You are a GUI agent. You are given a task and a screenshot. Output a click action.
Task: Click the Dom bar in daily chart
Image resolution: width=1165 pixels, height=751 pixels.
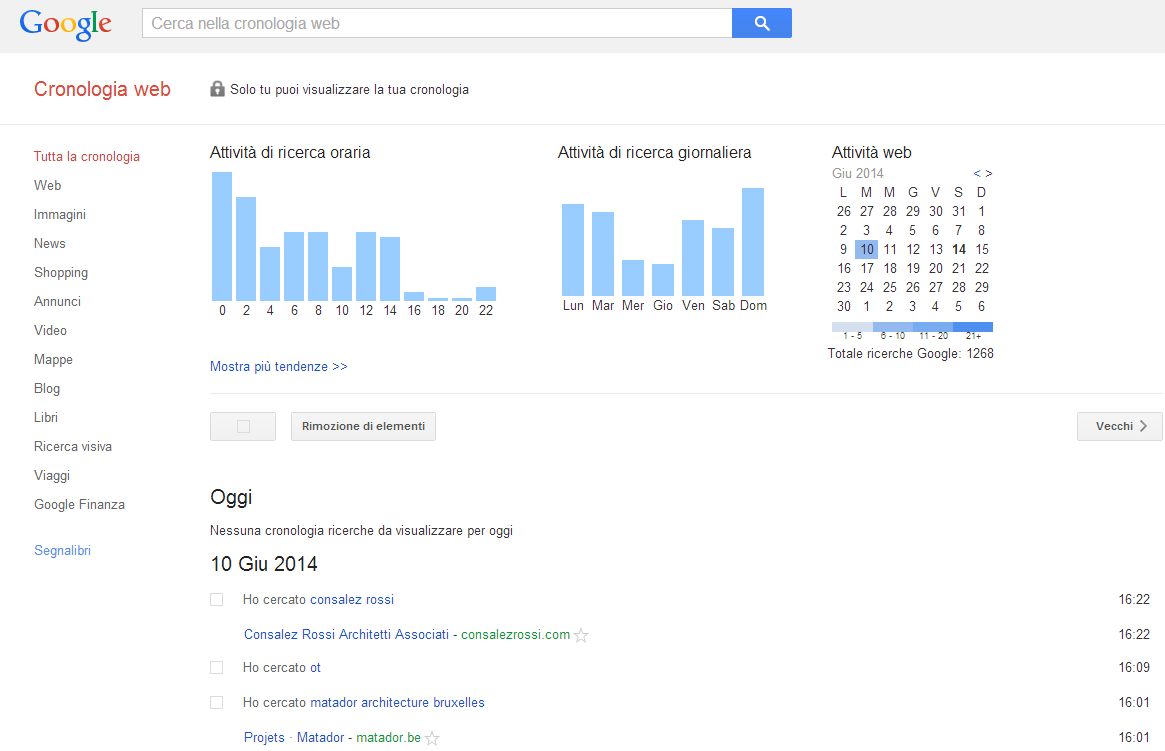tap(753, 242)
